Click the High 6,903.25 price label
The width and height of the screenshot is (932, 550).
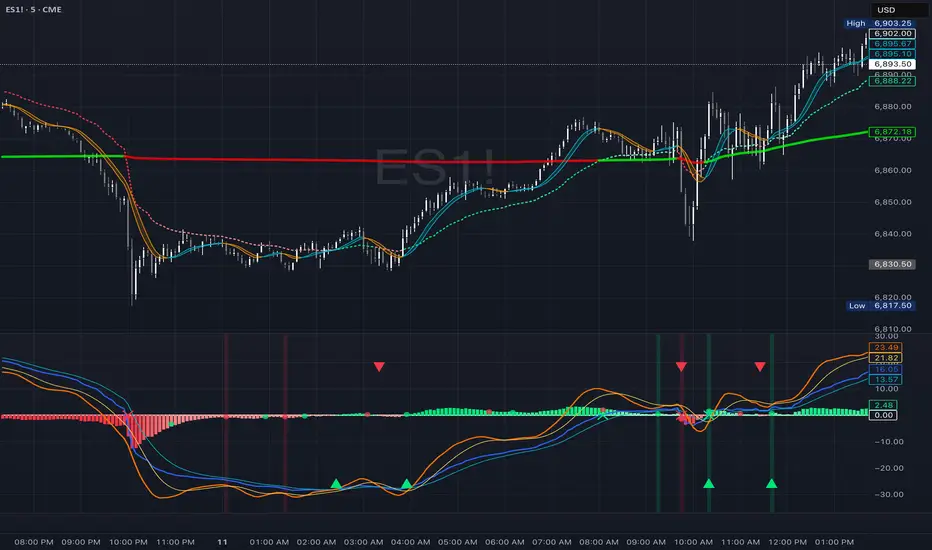879,23
